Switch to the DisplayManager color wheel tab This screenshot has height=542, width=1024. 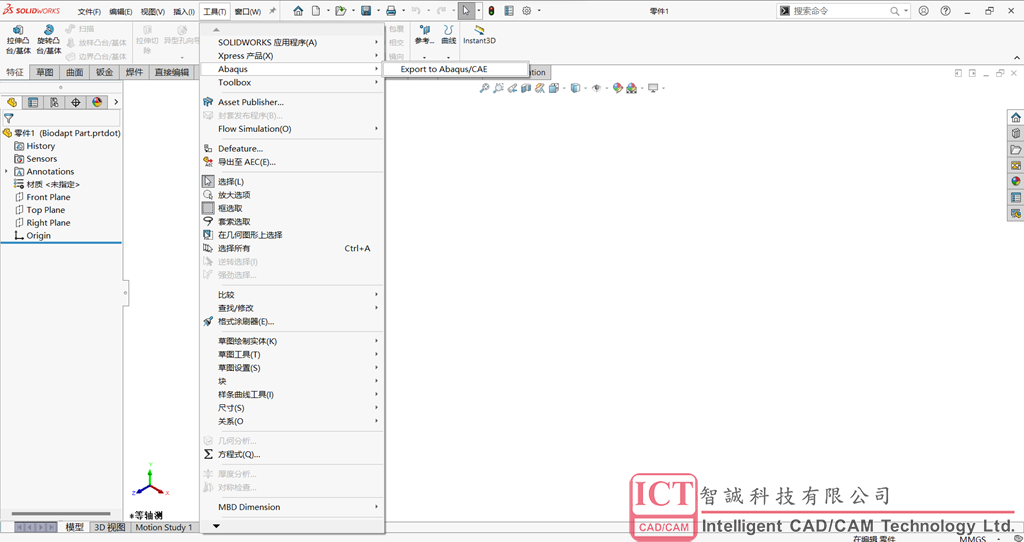[97, 102]
